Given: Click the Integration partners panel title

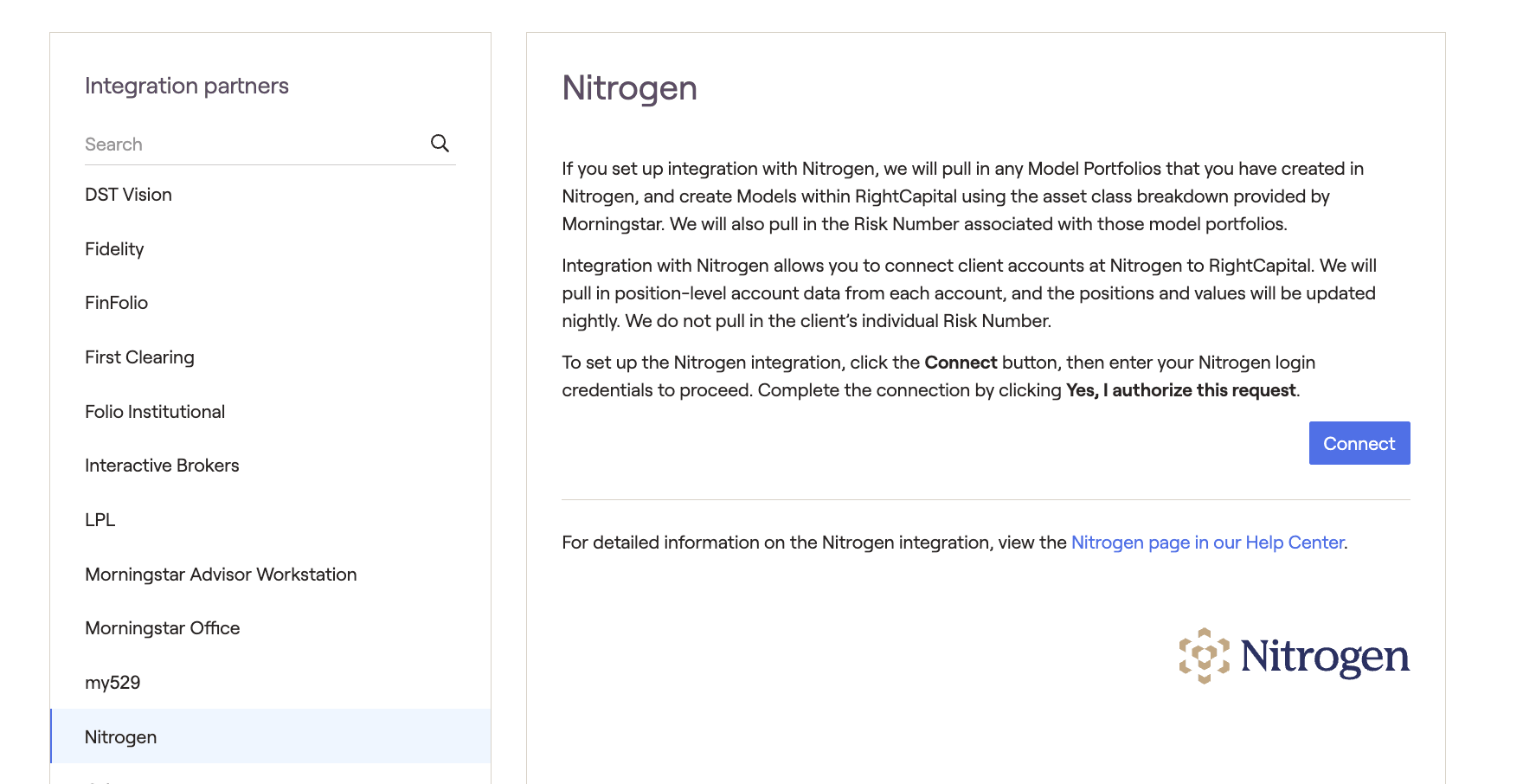Looking at the screenshot, I should 186,86.
